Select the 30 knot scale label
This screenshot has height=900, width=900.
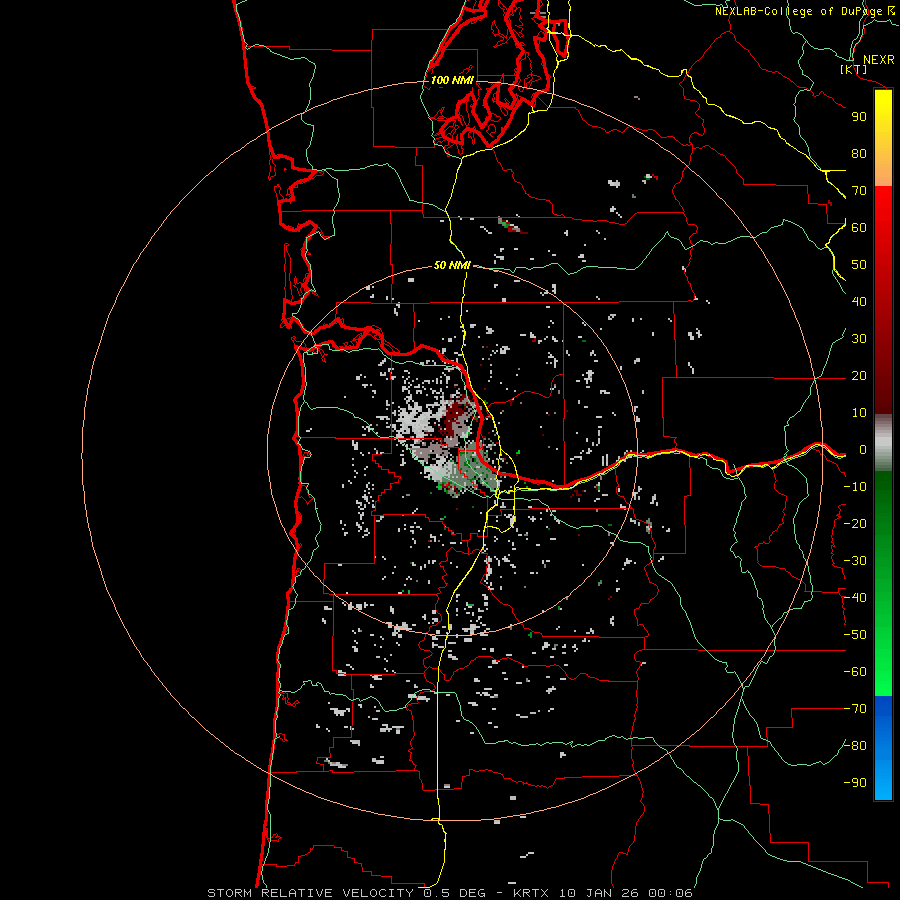[859, 339]
